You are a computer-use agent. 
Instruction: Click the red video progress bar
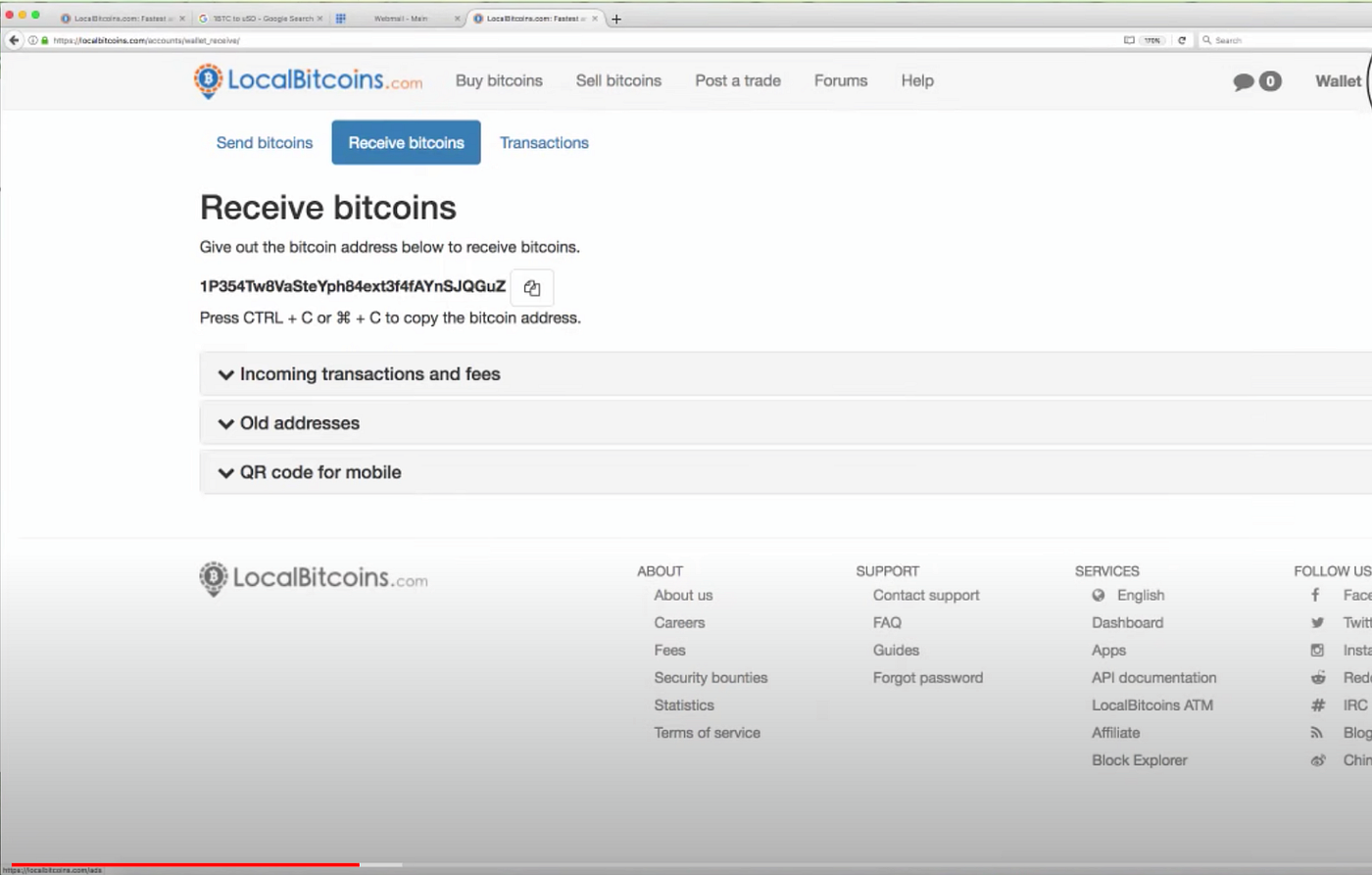click(x=184, y=864)
